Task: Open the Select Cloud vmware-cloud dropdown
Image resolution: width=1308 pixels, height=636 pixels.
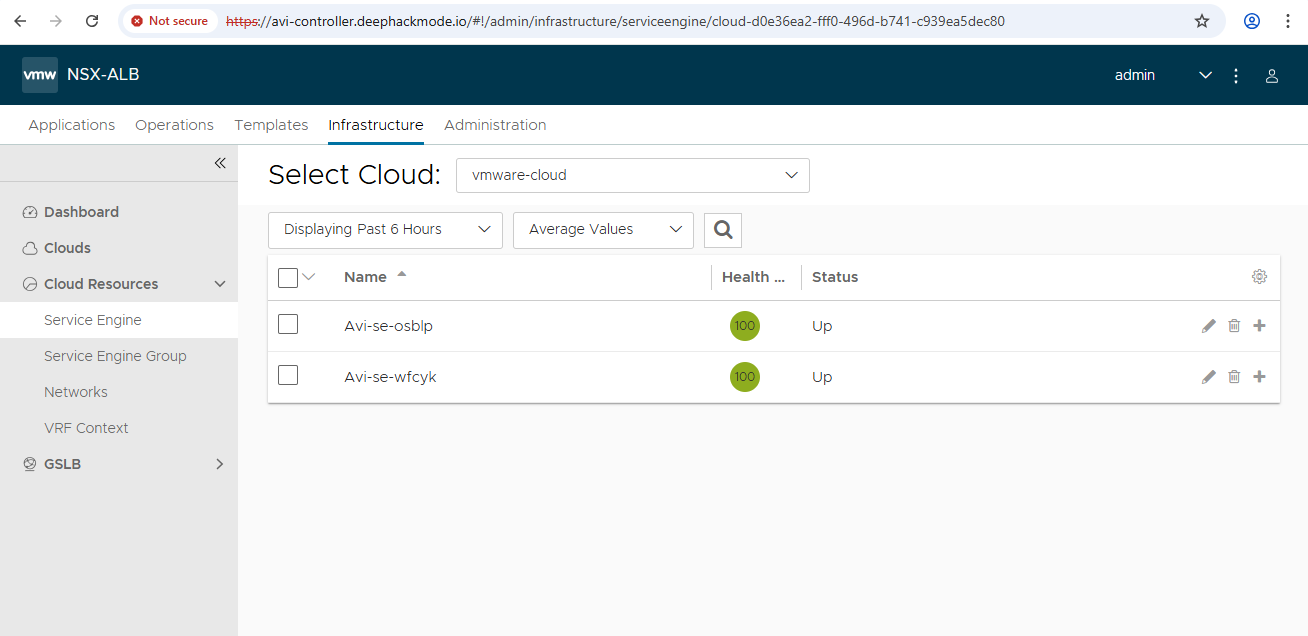Action: click(x=633, y=175)
